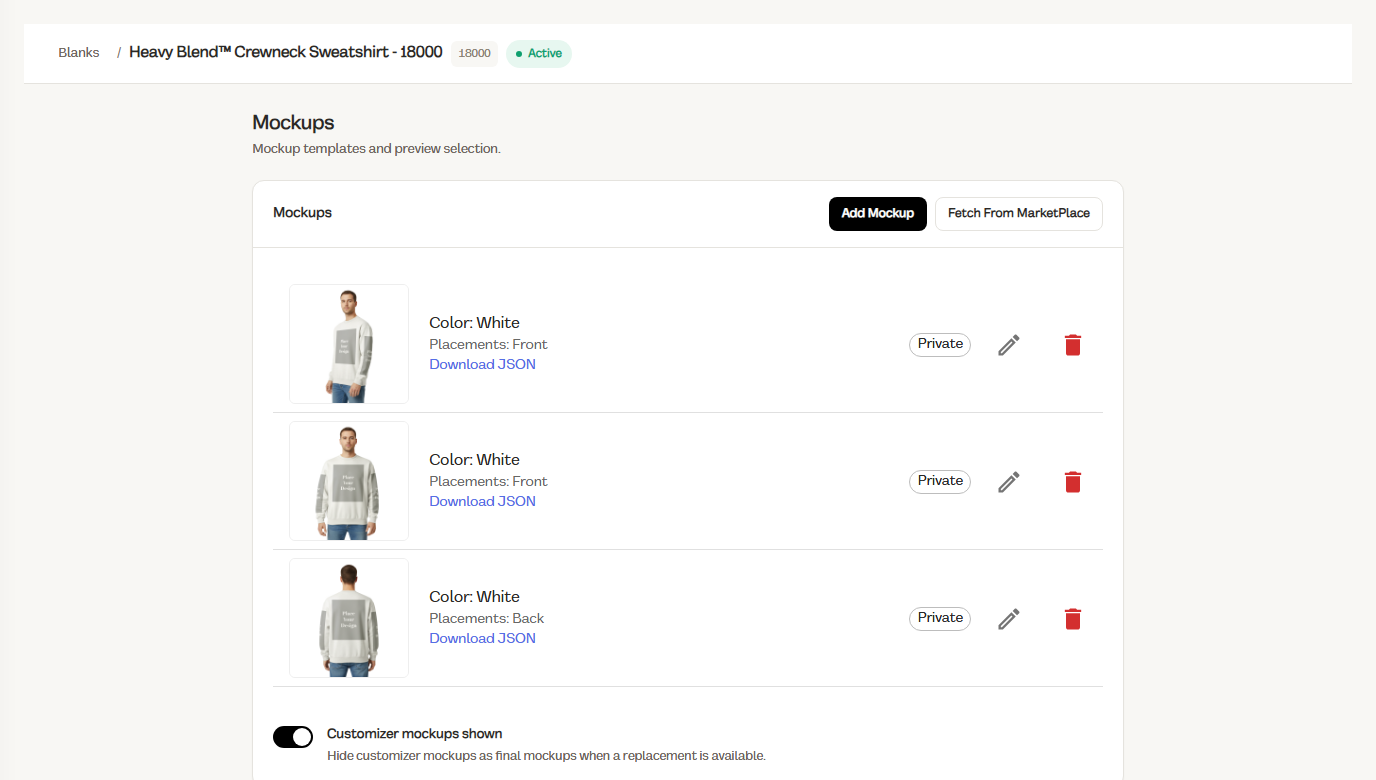This screenshot has height=780, width=1376.
Task: Click the "Hide customizer mockups as final mockups" description
Action: coord(546,756)
